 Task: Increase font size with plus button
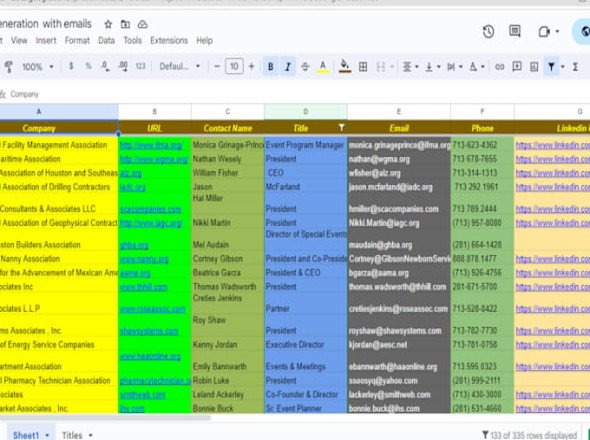[251, 67]
